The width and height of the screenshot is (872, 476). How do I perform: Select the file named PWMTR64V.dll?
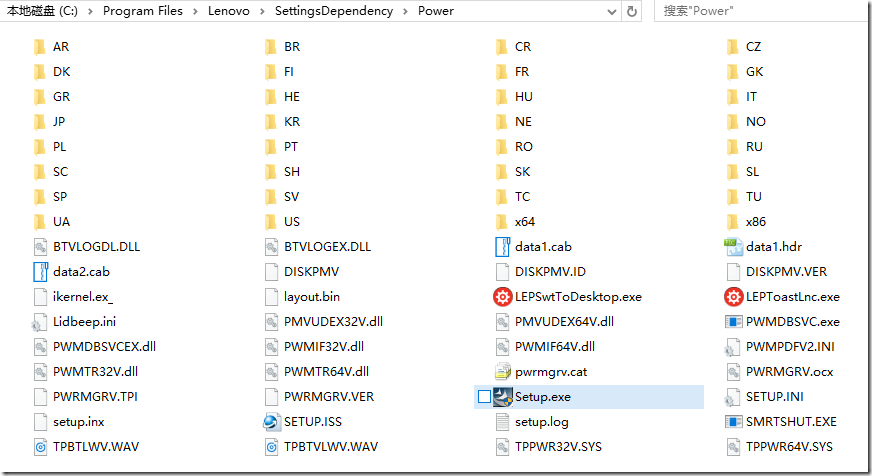[326, 371]
